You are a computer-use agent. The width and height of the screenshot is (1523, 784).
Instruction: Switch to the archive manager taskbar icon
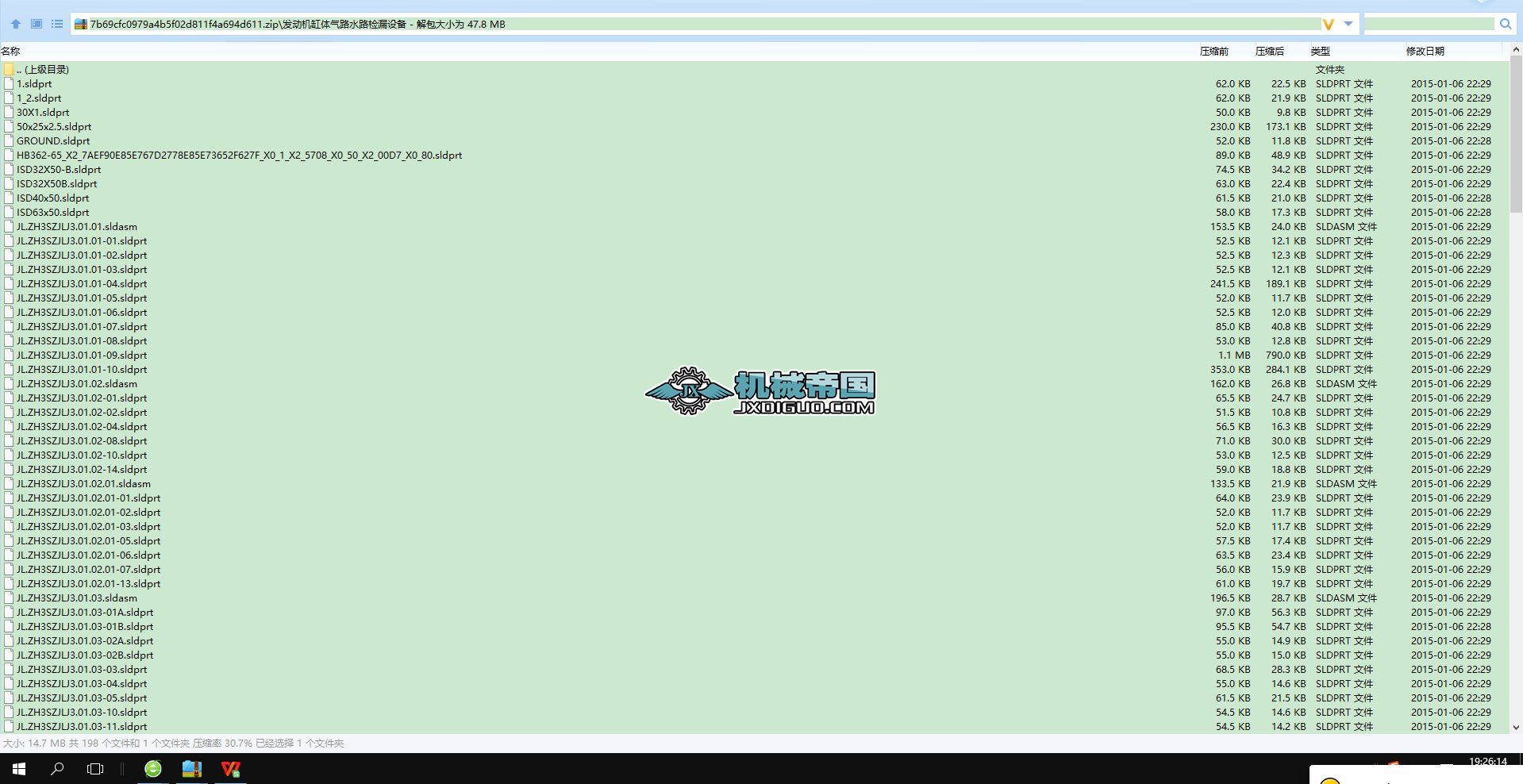(x=192, y=769)
